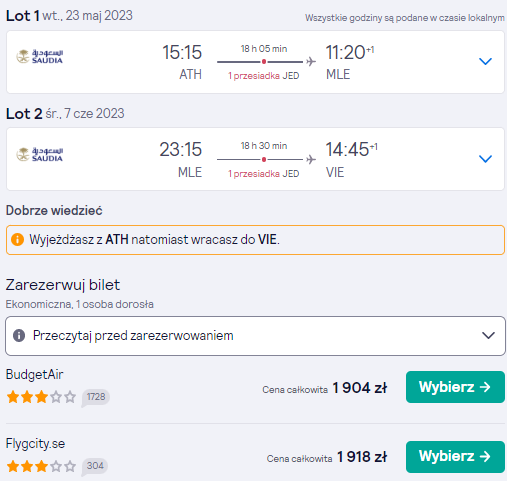Expand Lot 1 flight details chevron
The image size is (507, 481).
point(485,61)
